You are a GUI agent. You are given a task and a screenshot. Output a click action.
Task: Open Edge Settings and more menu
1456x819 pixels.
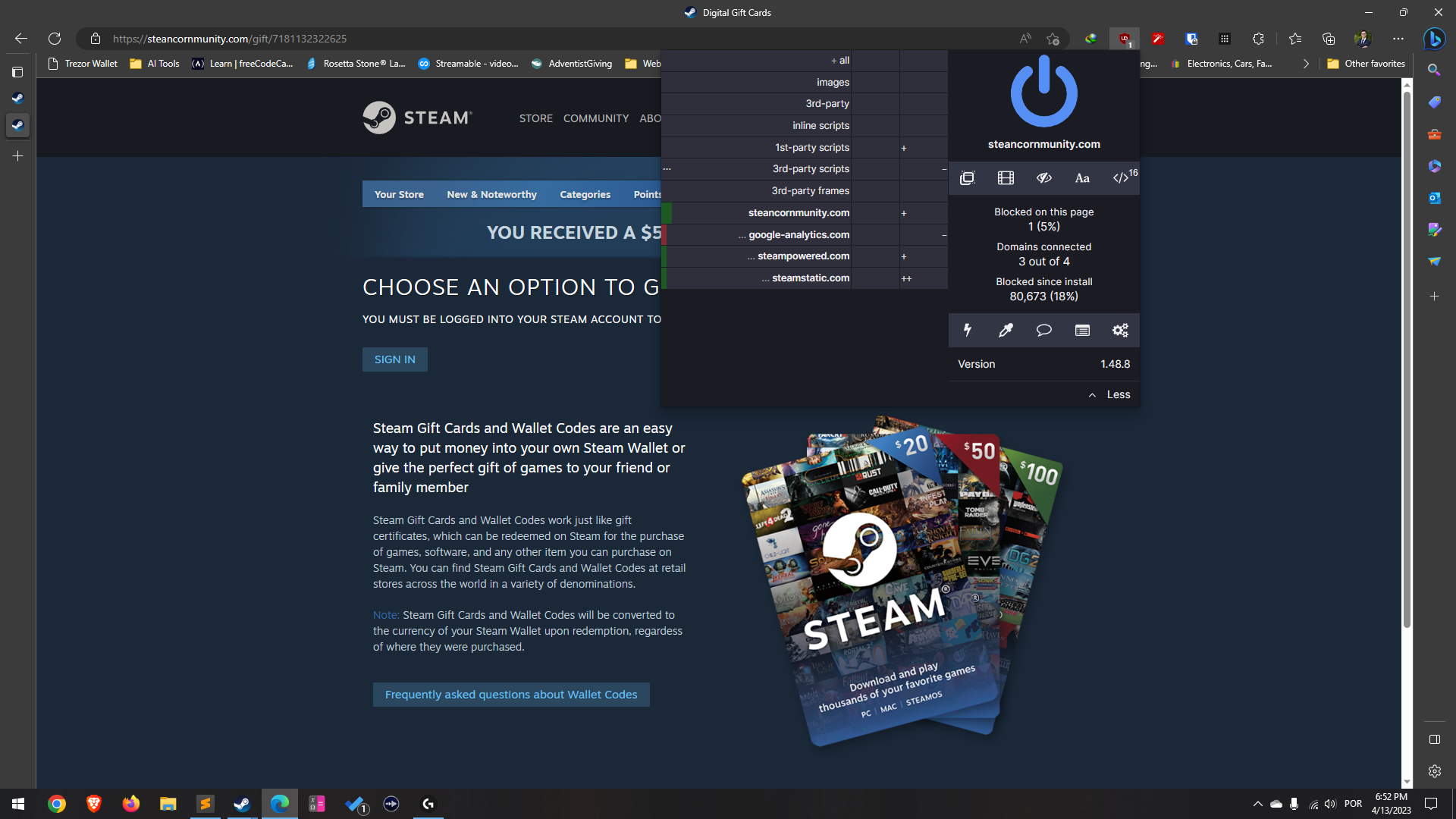tap(1398, 39)
